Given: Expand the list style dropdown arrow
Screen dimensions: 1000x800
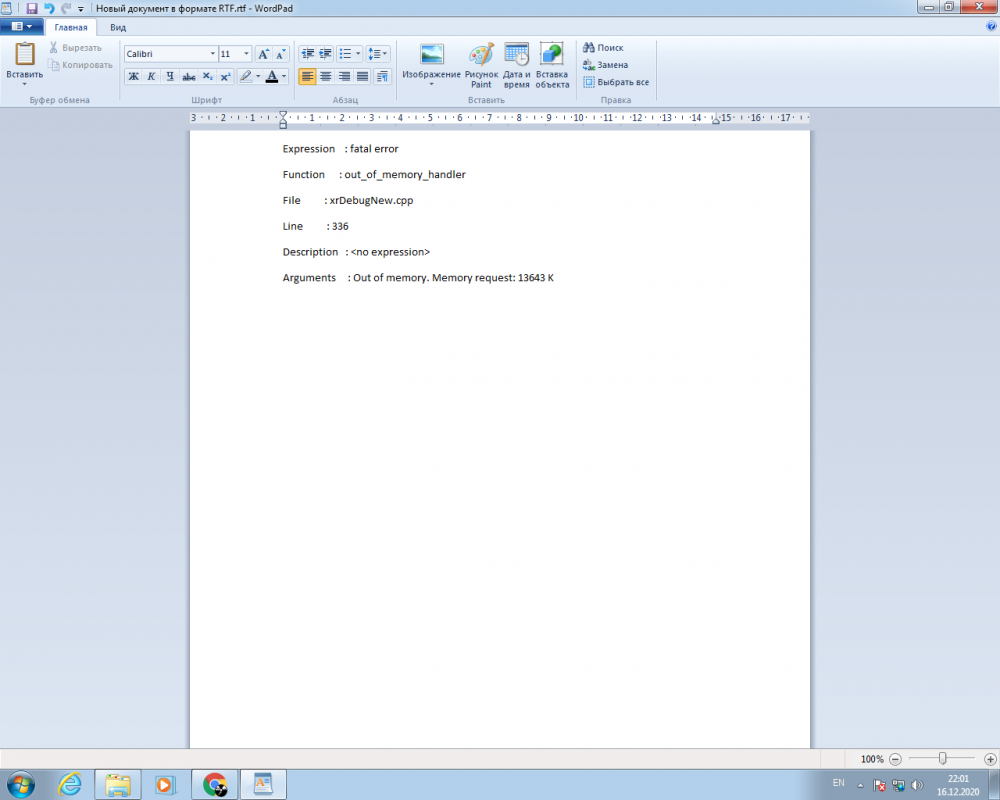Looking at the screenshot, I should click(358, 54).
